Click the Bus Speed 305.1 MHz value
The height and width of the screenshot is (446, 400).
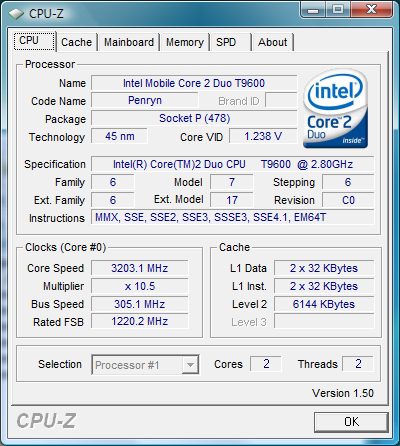[x=140, y=304]
